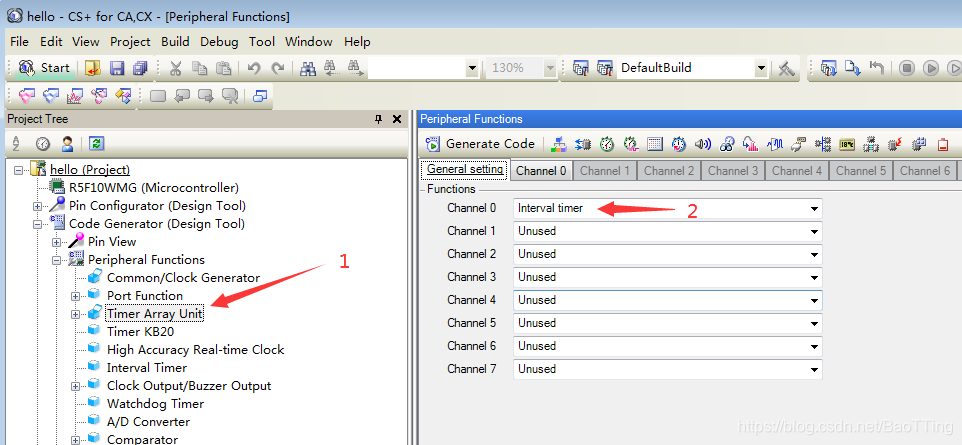Switch to the General setting tab
The height and width of the screenshot is (445, 962).
(x=465, y=169)
